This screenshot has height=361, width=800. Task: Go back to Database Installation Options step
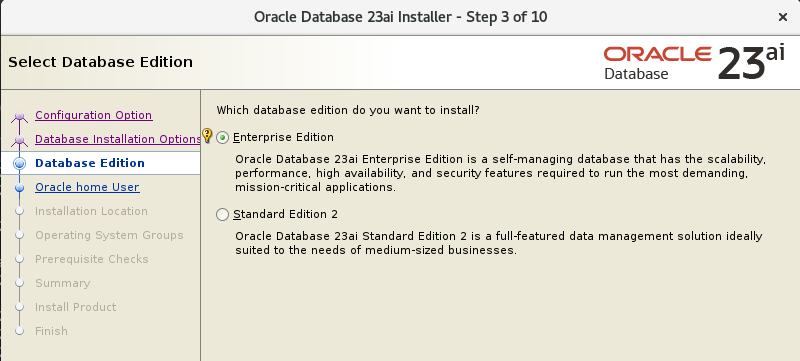click(x=118, y=139)
